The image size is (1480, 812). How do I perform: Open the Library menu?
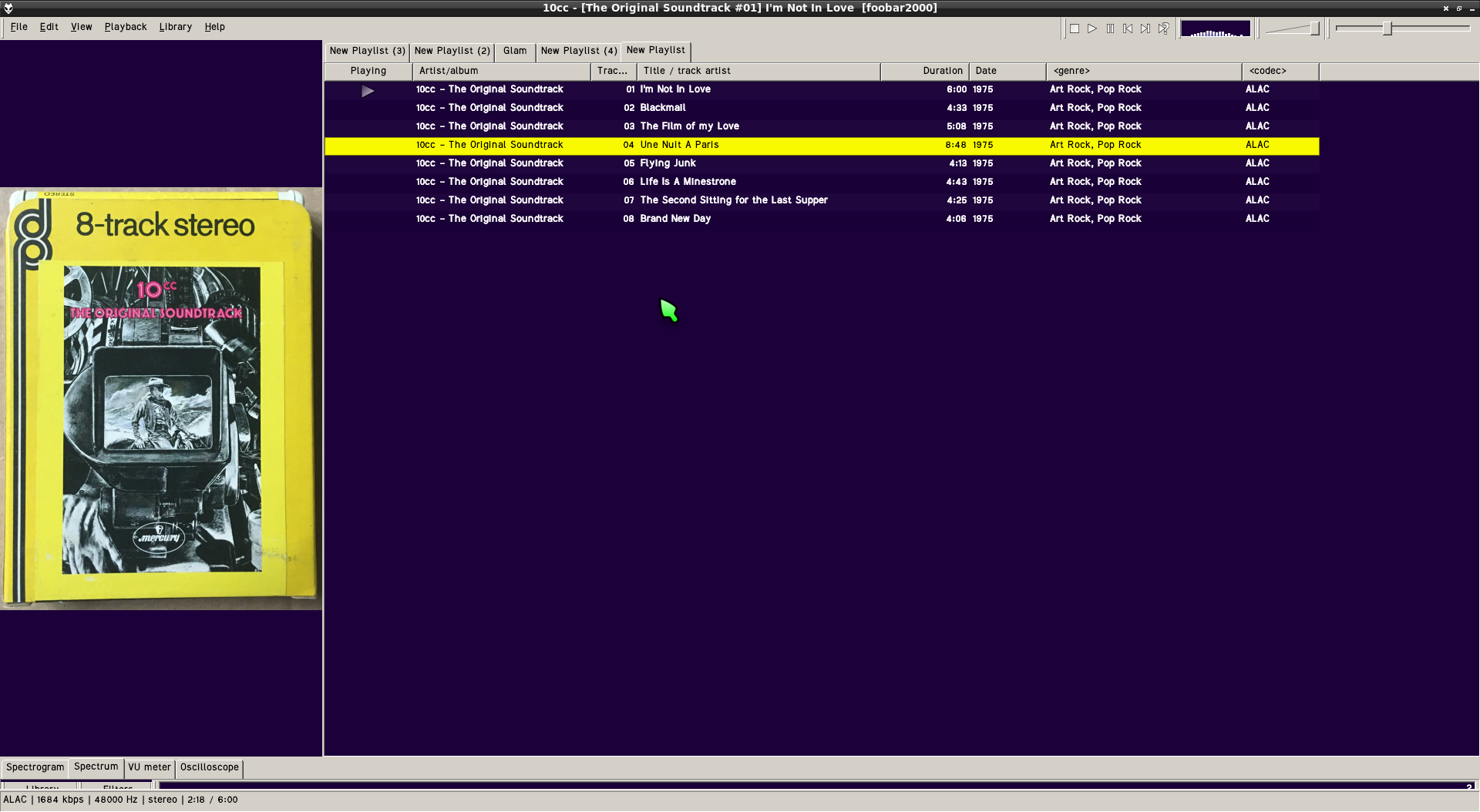point(176,27)
